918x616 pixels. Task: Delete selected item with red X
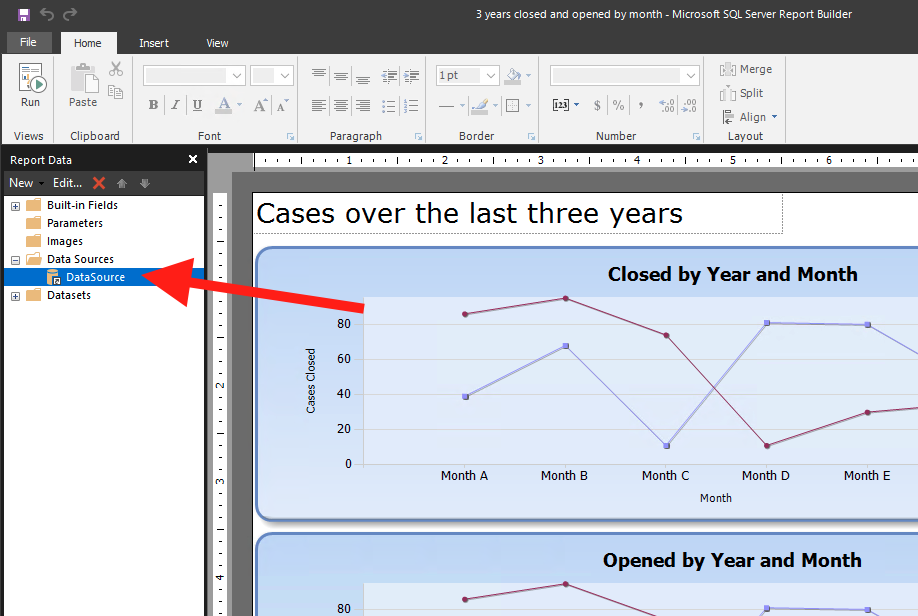(x=99, y=183)
